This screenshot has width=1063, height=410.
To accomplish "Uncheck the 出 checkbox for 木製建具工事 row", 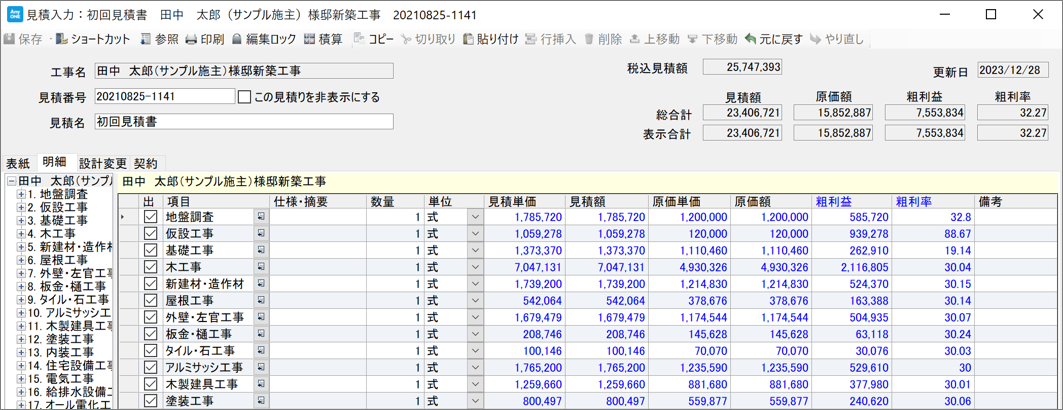I will click(x=151, y=385).
